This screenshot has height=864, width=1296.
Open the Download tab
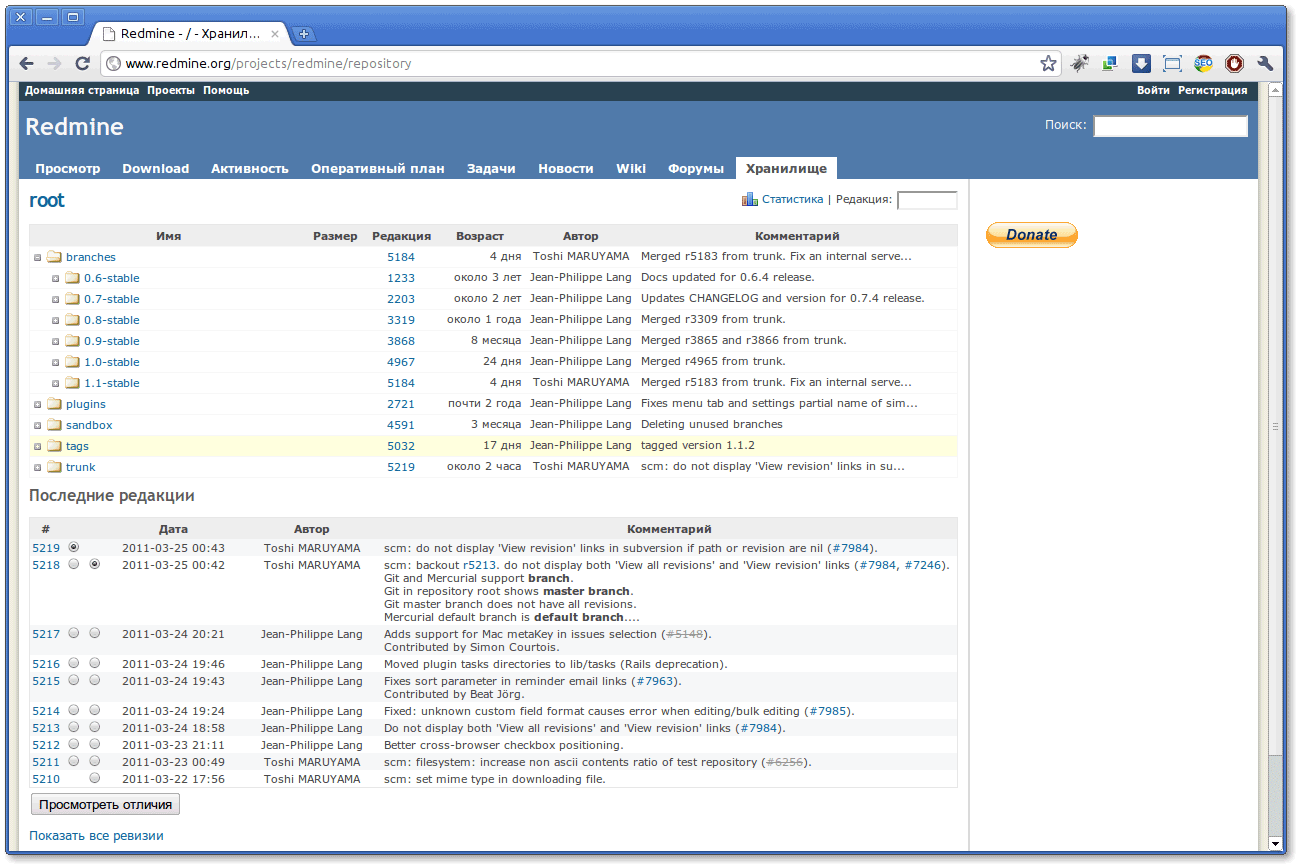pyautogui.click(x=156, y=168)
